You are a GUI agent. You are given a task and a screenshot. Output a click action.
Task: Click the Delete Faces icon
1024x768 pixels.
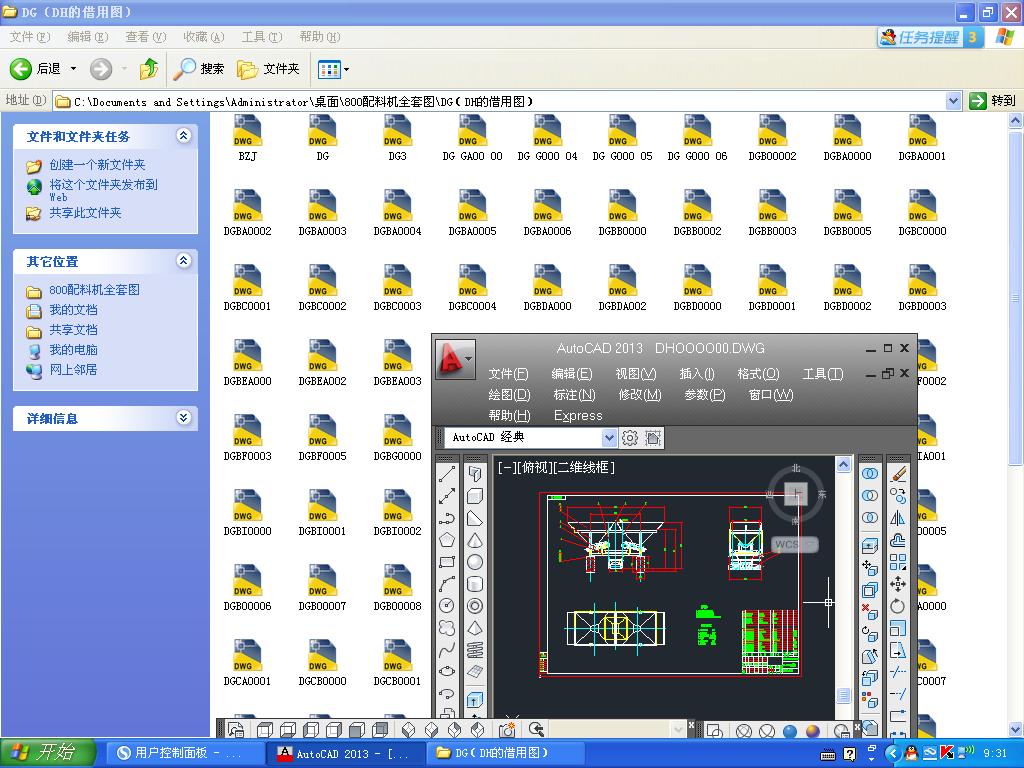coord(870,613)
